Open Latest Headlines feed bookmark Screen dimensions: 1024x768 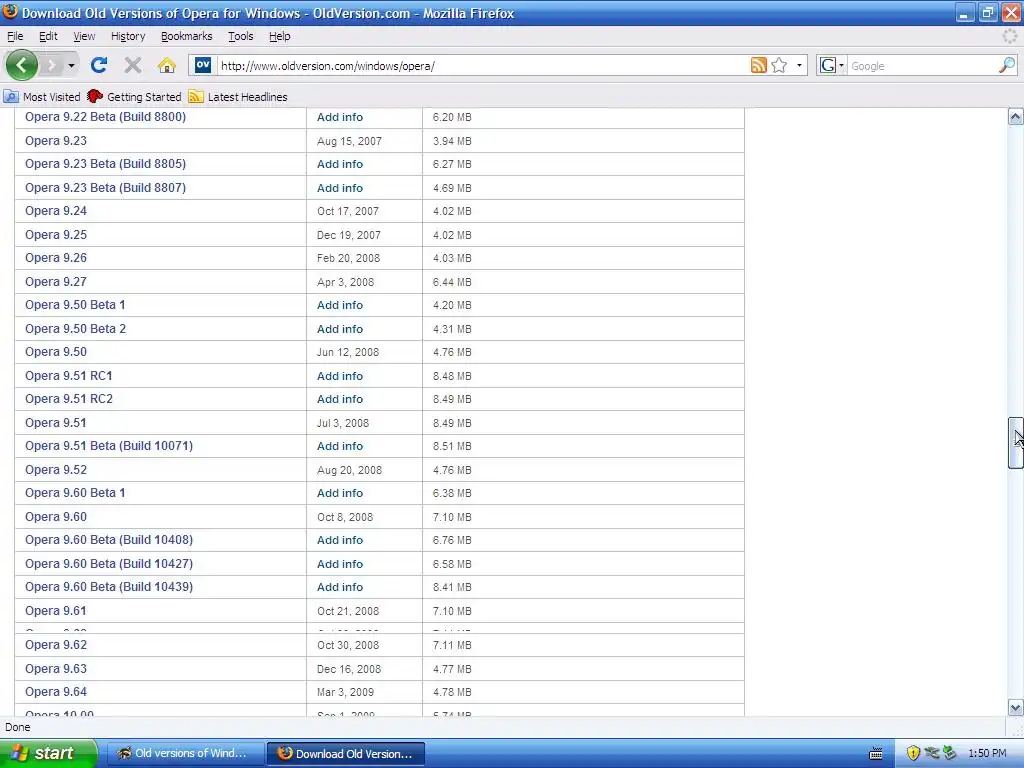[x=238, y=97]
